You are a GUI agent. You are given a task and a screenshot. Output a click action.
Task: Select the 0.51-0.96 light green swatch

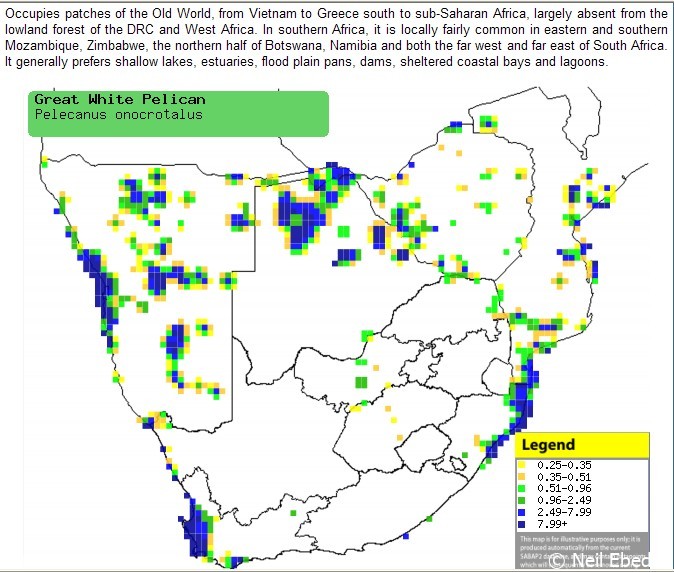tap(523, 488)
